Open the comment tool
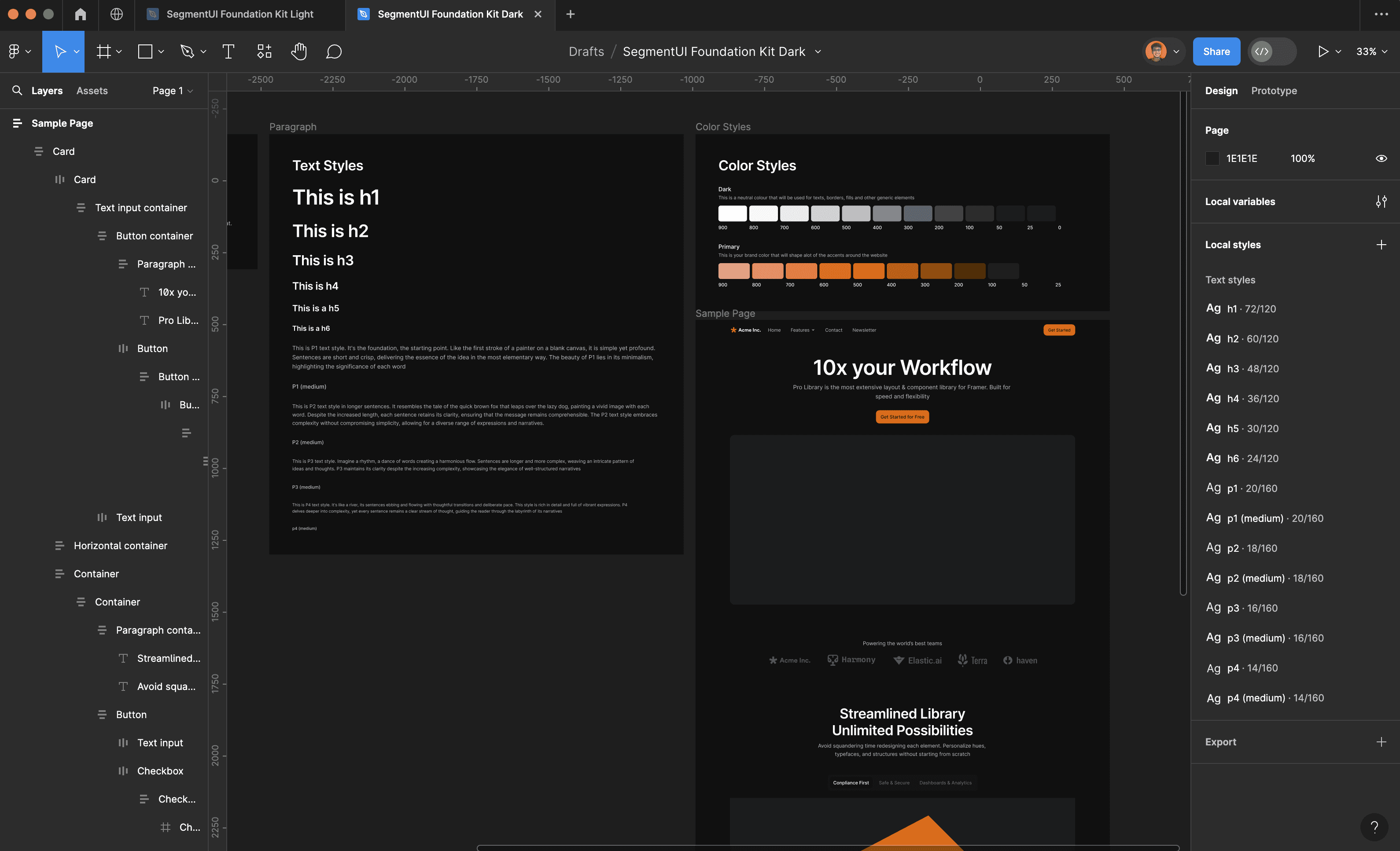This screenshot has height=851, width=1400. 333,51
